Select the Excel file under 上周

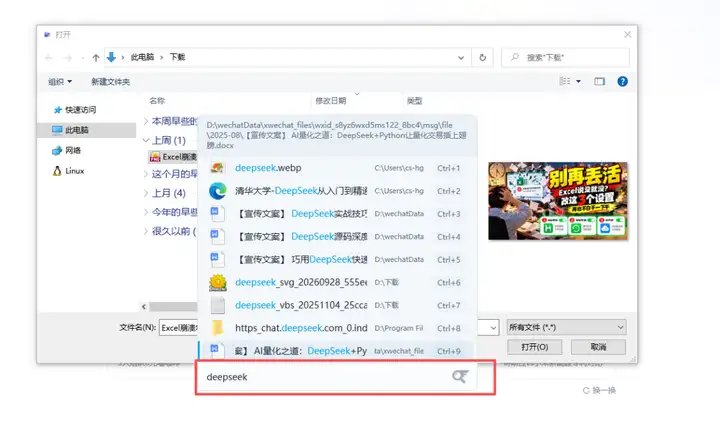click(x=173, y=157)
